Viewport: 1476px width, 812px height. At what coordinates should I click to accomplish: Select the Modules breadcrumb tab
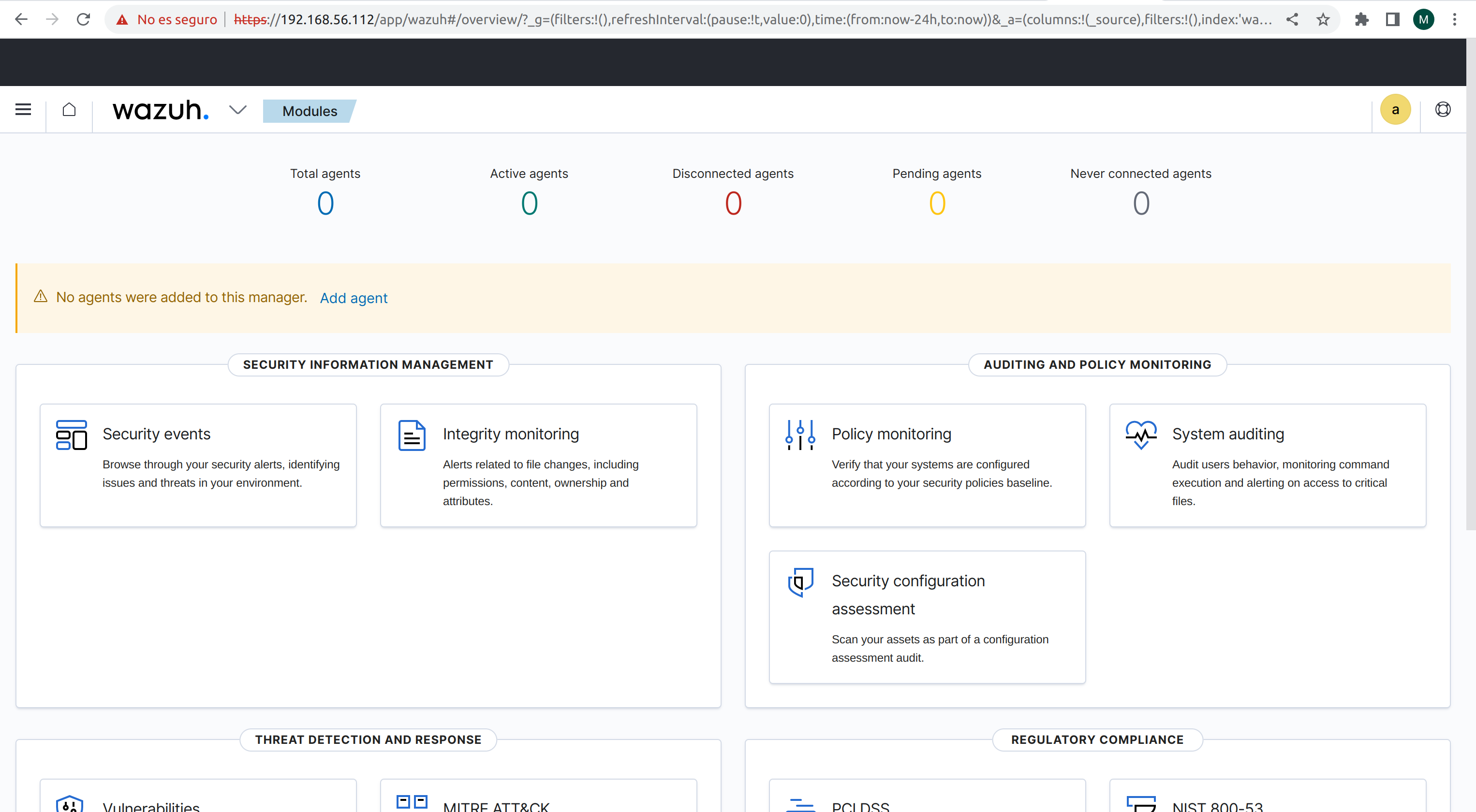pos(310,111)
